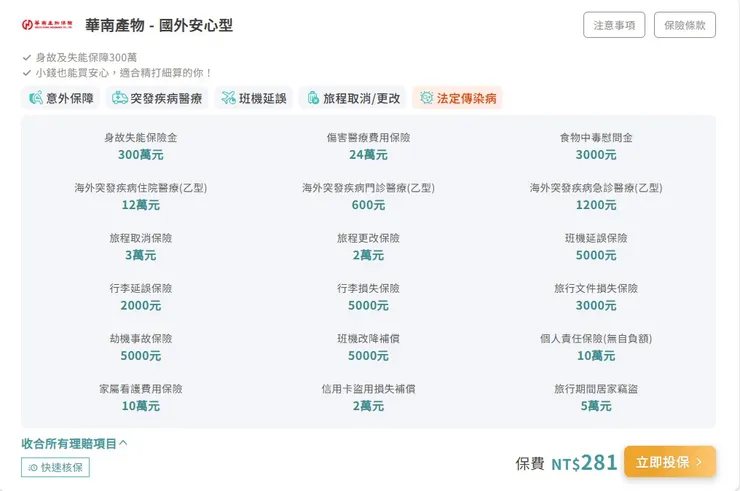Click the 旅行期間居家竊盜 label

[596, 389]
